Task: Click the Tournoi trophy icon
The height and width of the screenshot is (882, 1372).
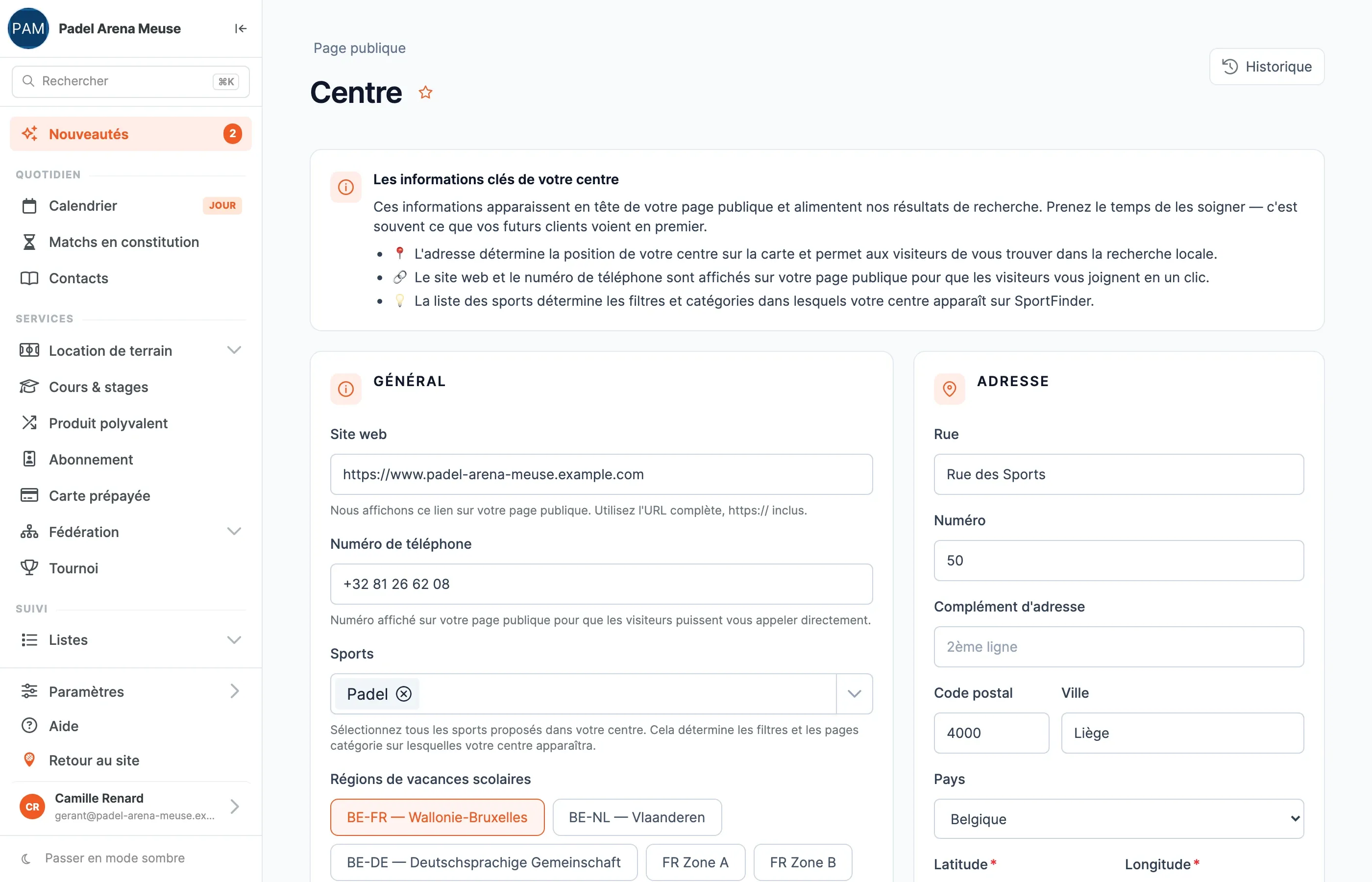Action: (x=29, y=567)
